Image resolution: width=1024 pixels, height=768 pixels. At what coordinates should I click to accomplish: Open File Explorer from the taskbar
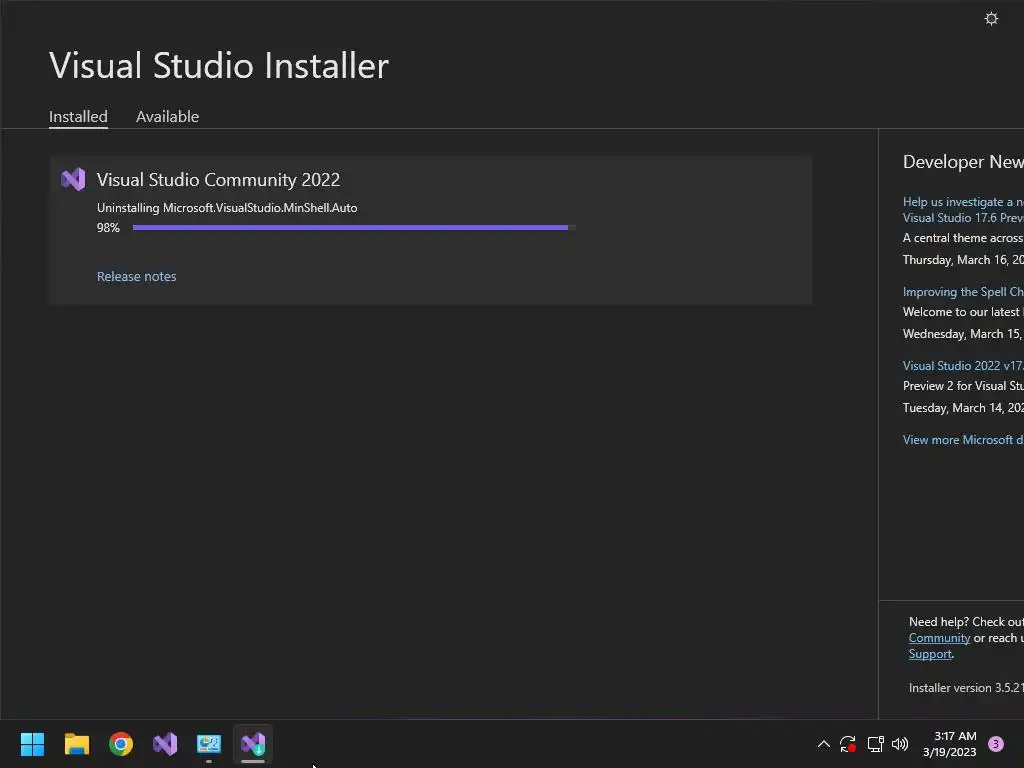point(76,744)
